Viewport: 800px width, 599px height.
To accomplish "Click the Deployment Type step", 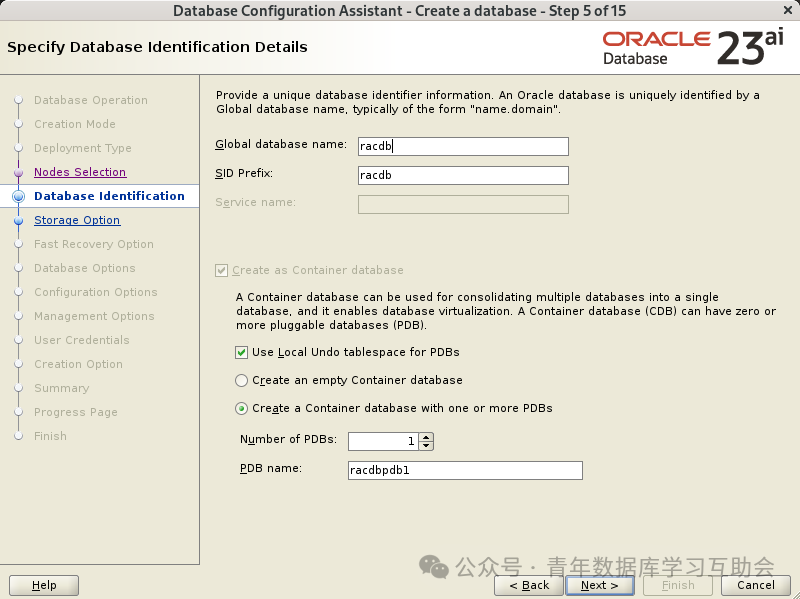I will 83,148.
